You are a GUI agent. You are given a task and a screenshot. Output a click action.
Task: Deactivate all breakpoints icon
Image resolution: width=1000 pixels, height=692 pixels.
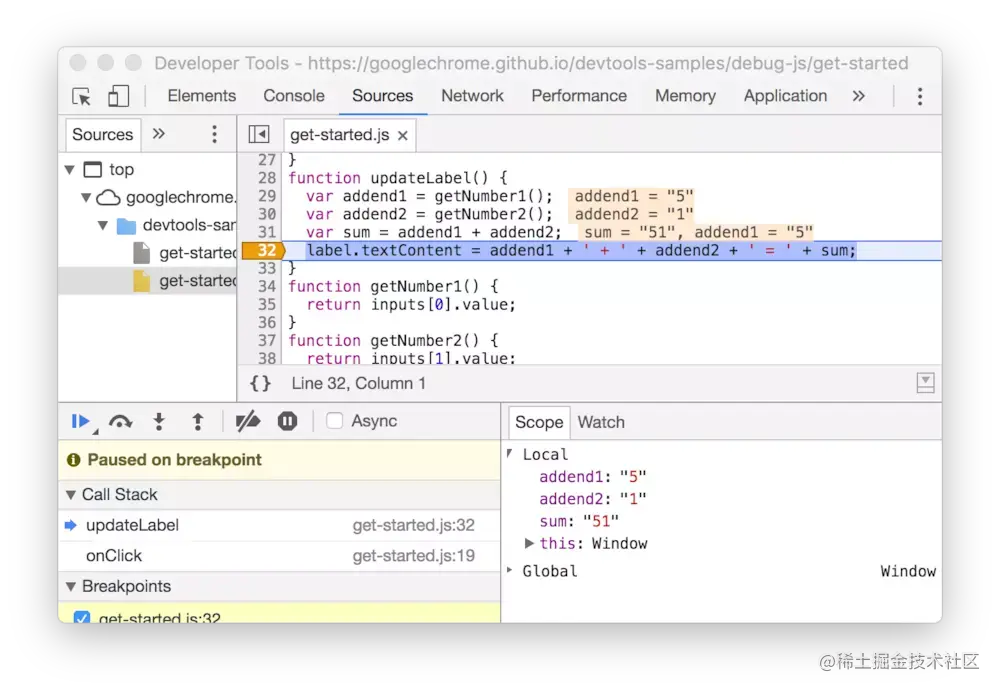247,422
